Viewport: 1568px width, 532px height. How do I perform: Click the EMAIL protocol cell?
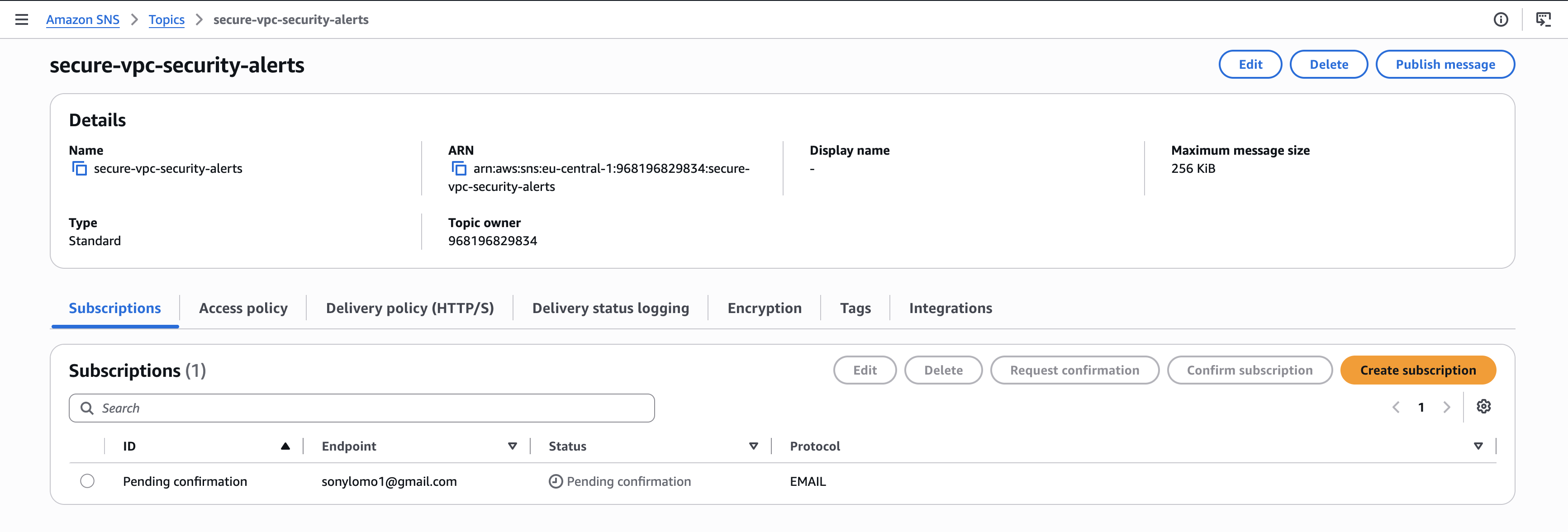808,481
